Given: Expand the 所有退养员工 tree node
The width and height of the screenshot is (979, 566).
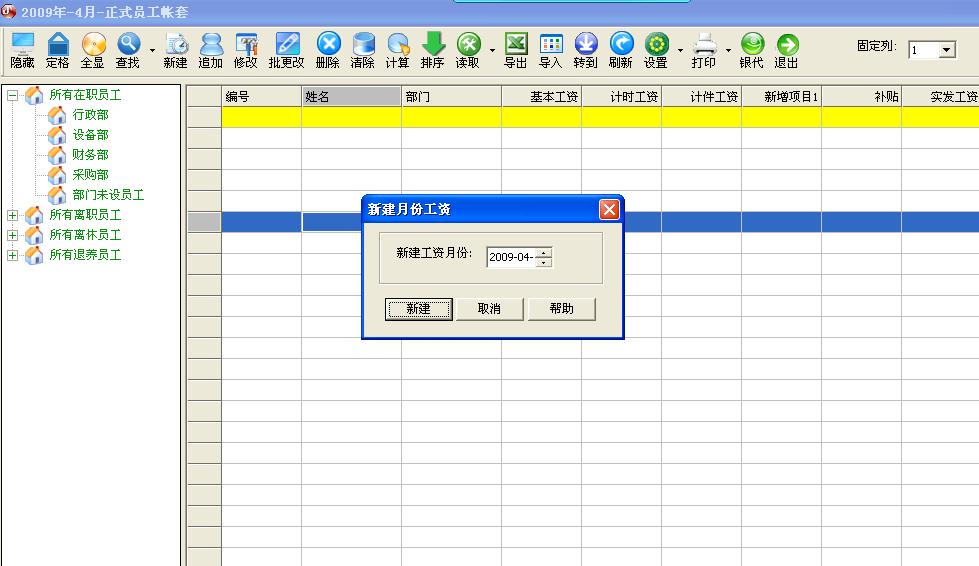Looking at the screenshot, I should click(x=12, y=255).
